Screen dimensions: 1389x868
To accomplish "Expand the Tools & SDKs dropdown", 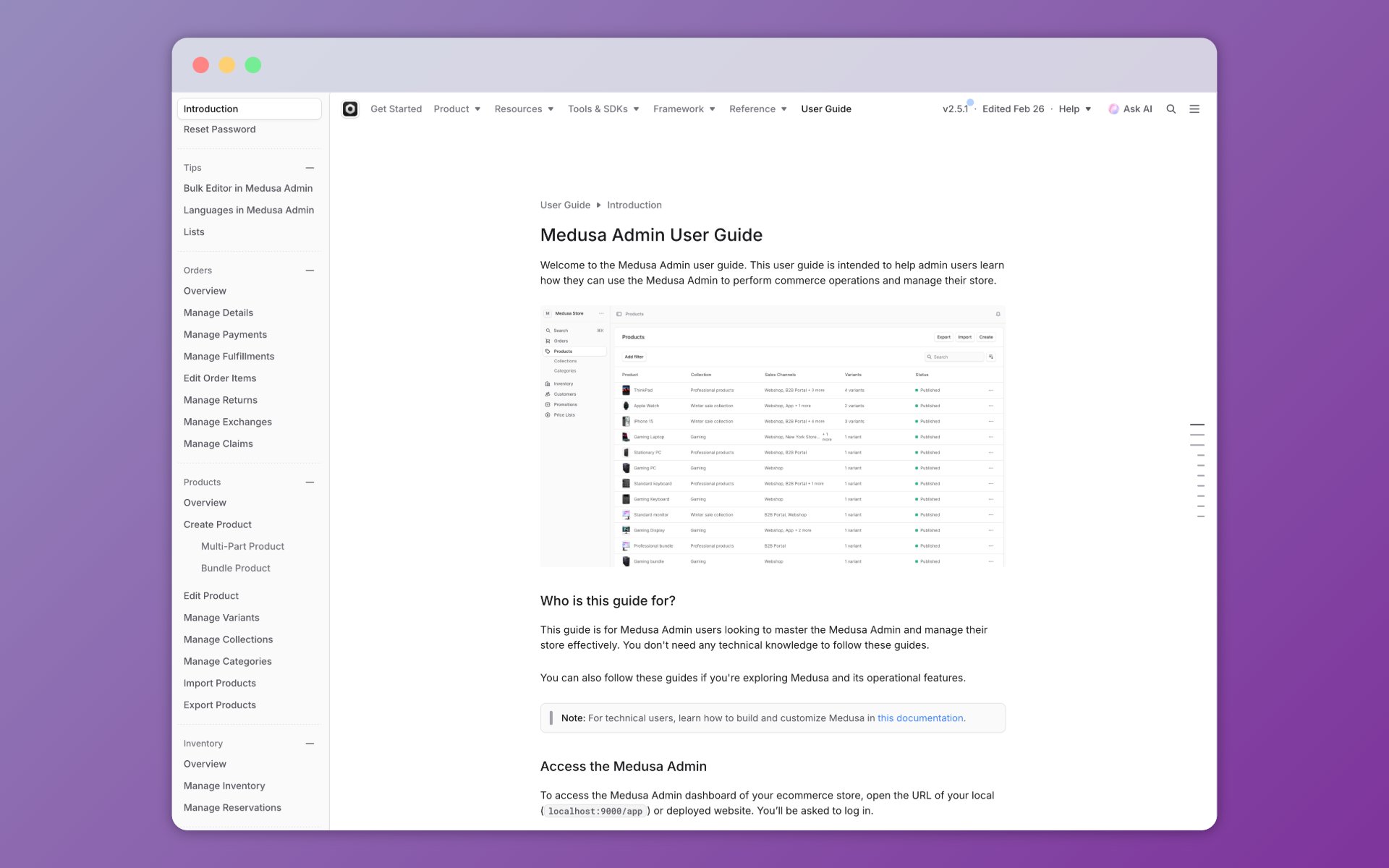I will click(x=604, y=109).
